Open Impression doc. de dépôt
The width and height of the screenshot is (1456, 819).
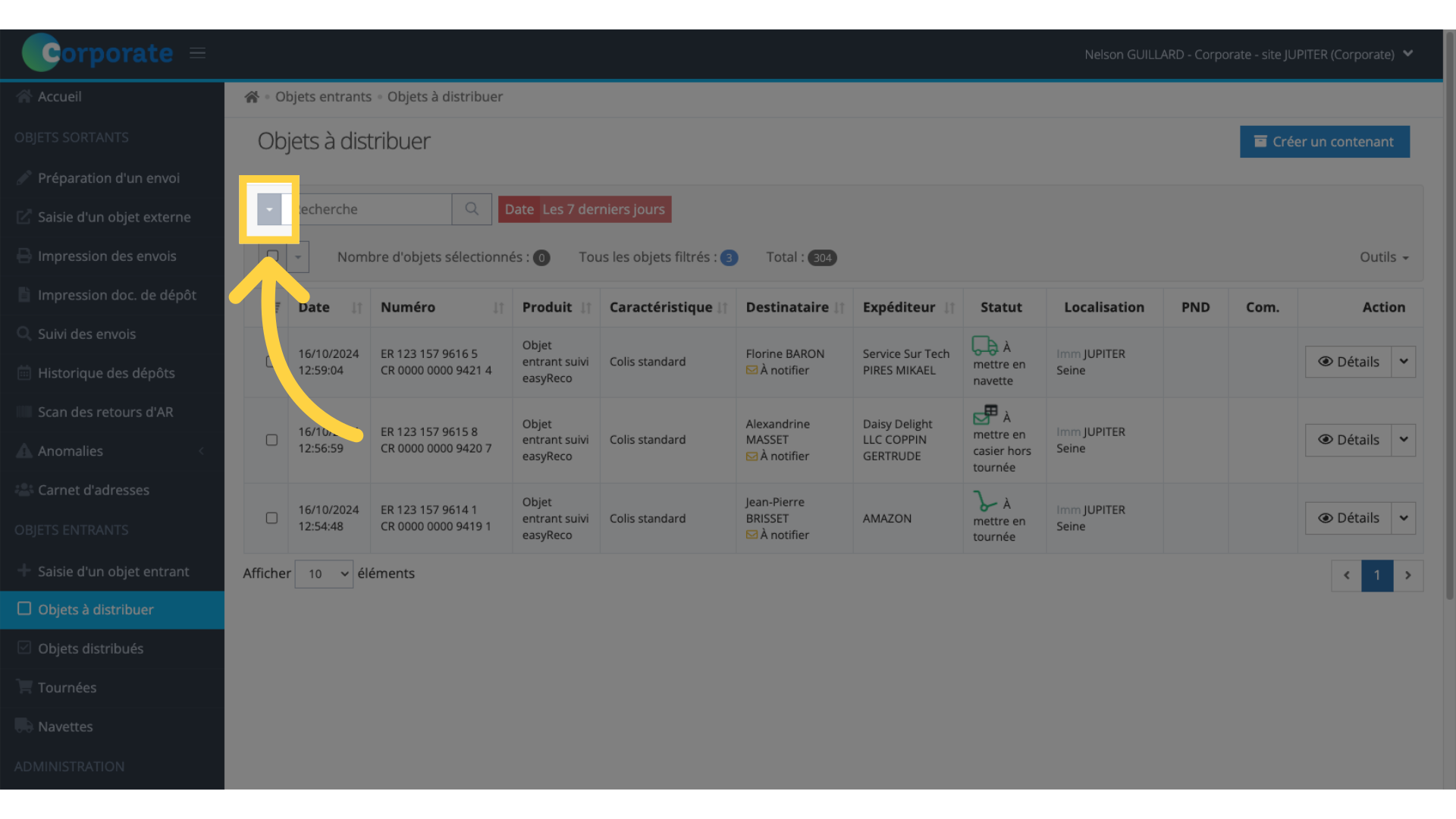click(112, 295)
